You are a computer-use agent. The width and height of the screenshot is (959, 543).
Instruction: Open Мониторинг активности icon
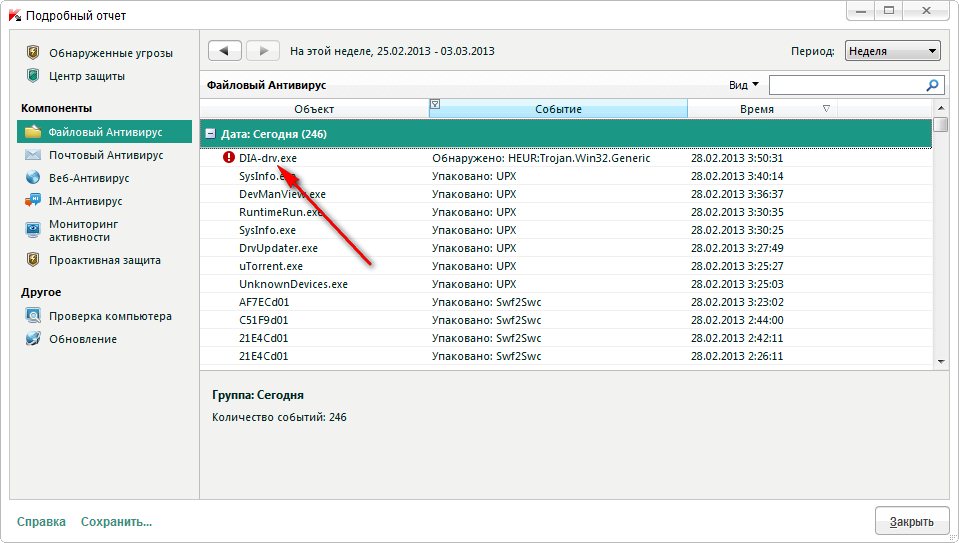point(33,230)
